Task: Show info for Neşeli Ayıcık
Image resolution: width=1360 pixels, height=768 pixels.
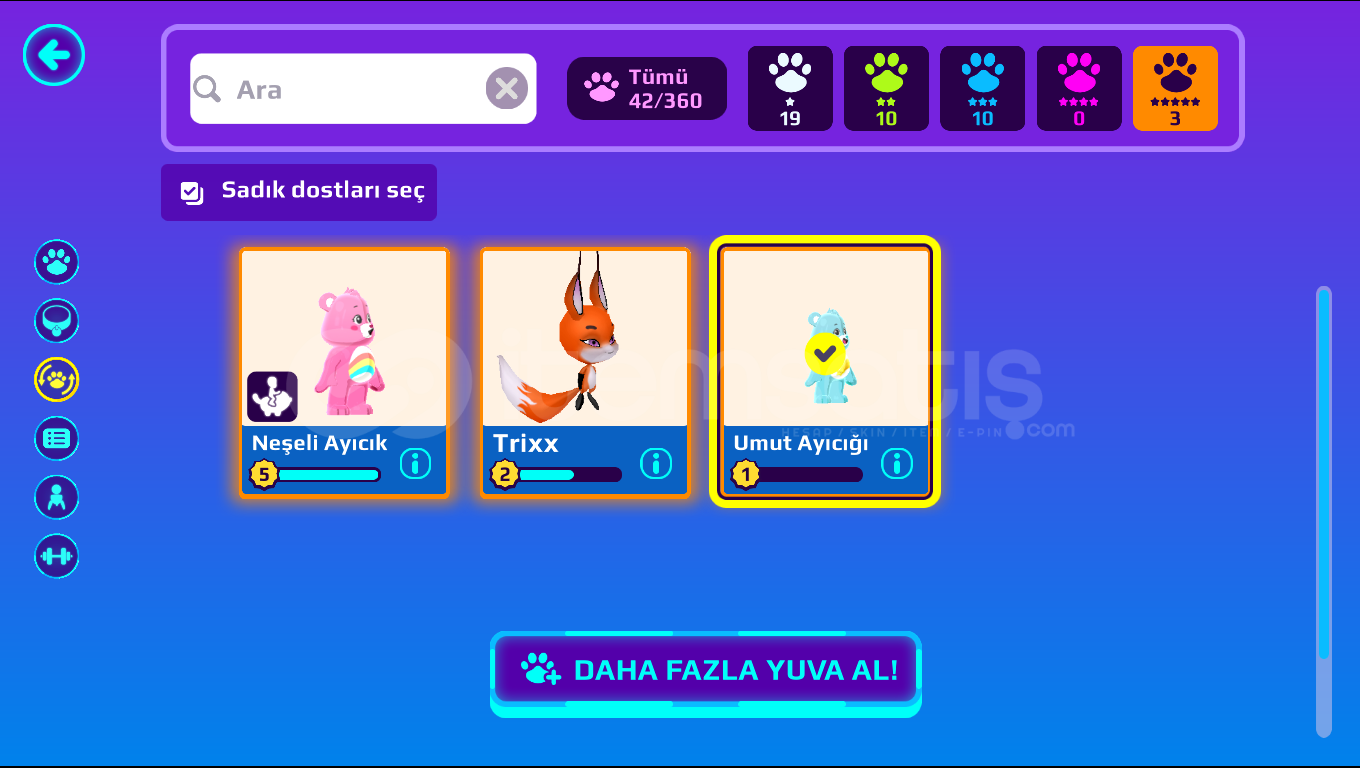Action: coord(415,463)
